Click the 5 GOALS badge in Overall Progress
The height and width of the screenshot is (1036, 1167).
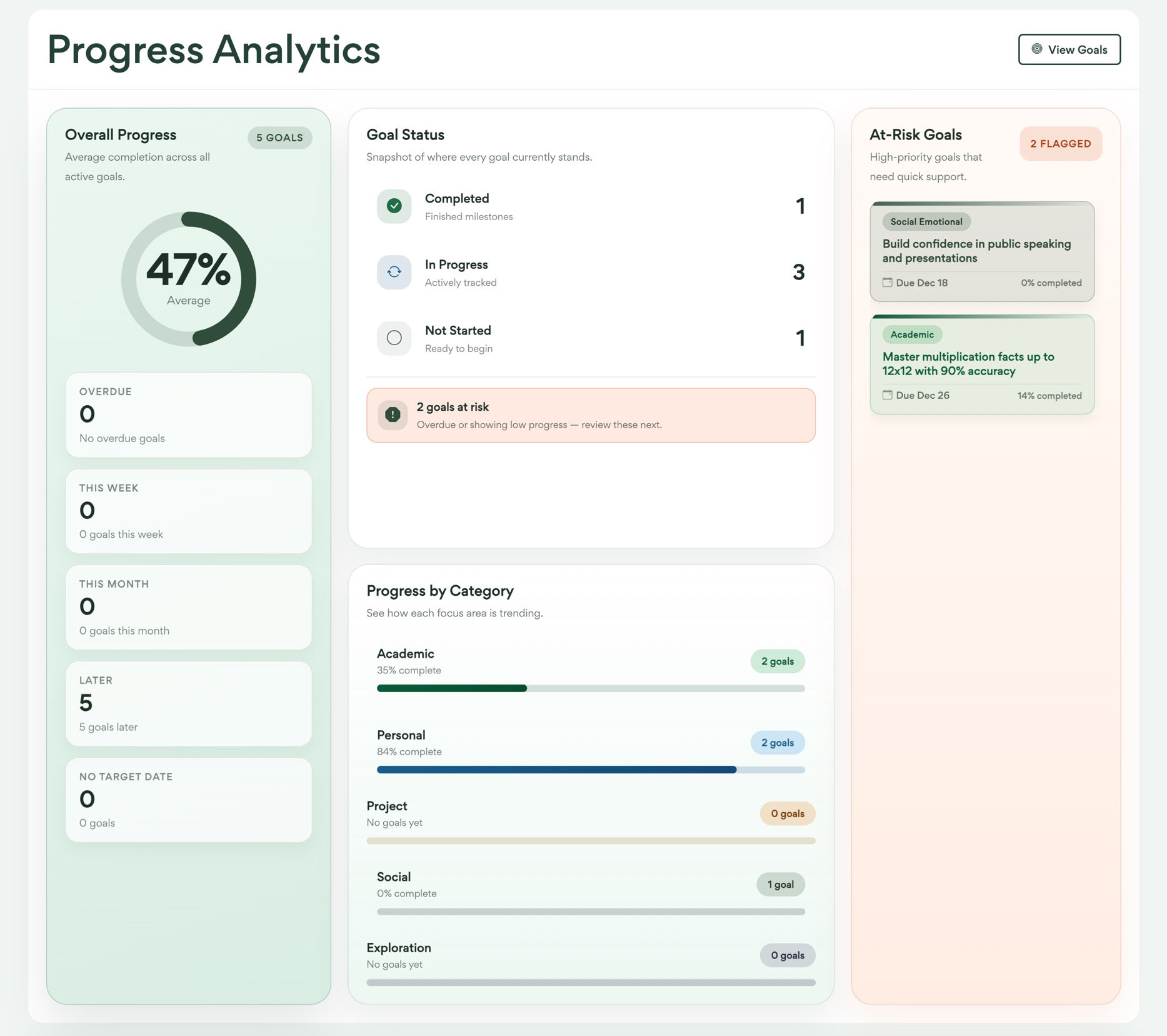279,138
